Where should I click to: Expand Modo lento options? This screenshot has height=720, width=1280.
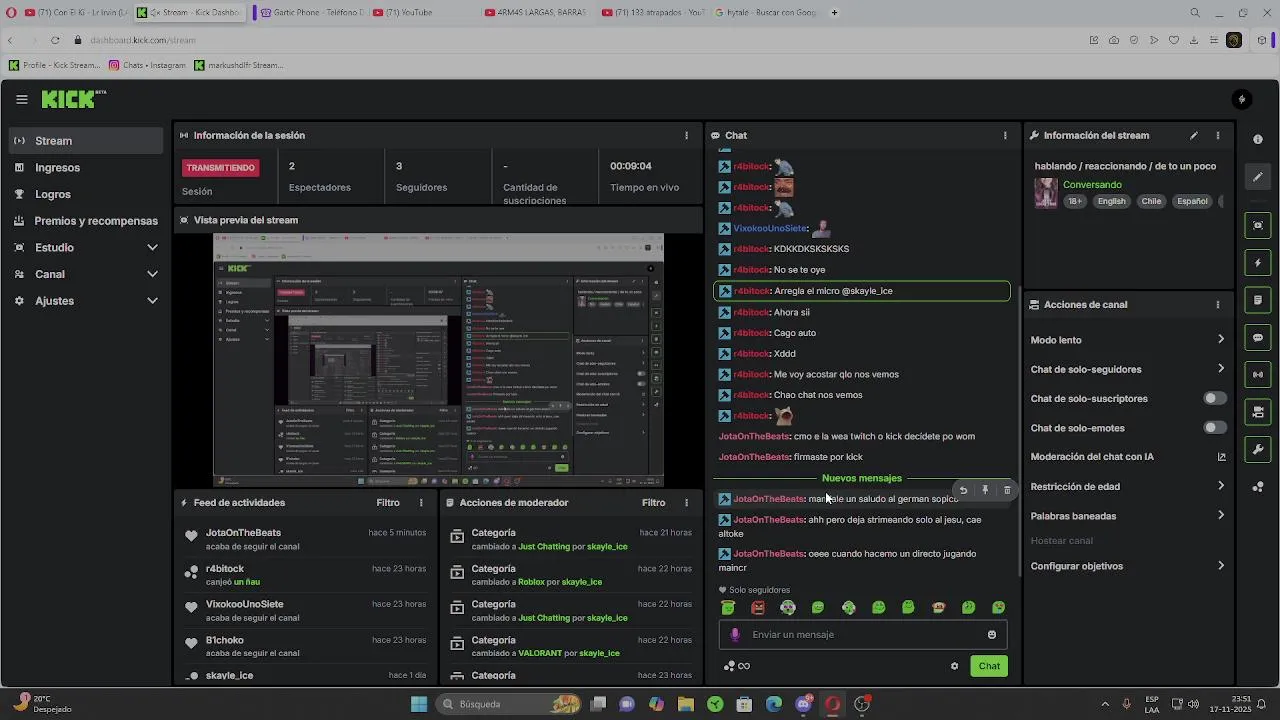pyautogui.click(x=1221, y=340)
